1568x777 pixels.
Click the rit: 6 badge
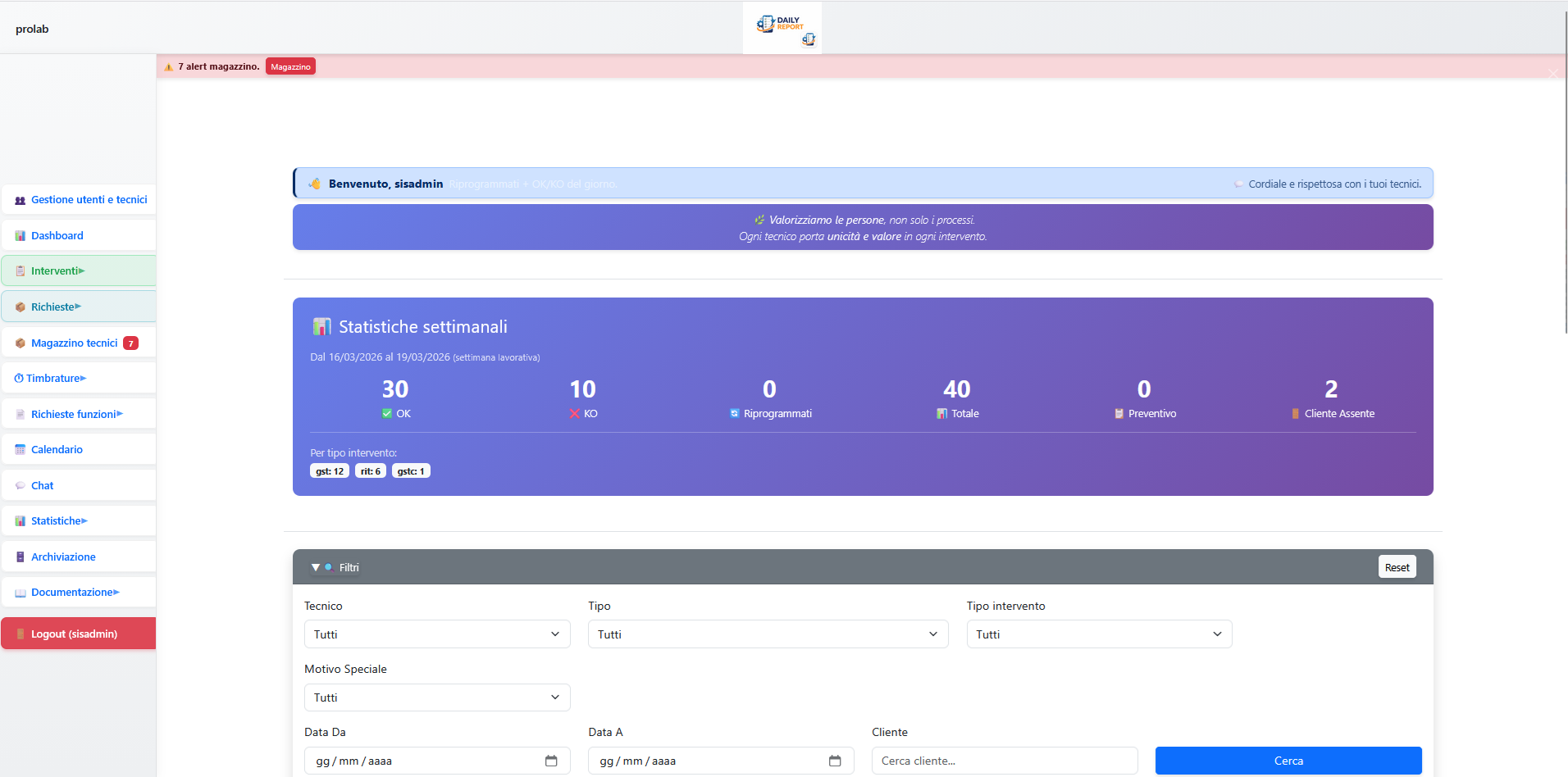[x=371, y=471]
